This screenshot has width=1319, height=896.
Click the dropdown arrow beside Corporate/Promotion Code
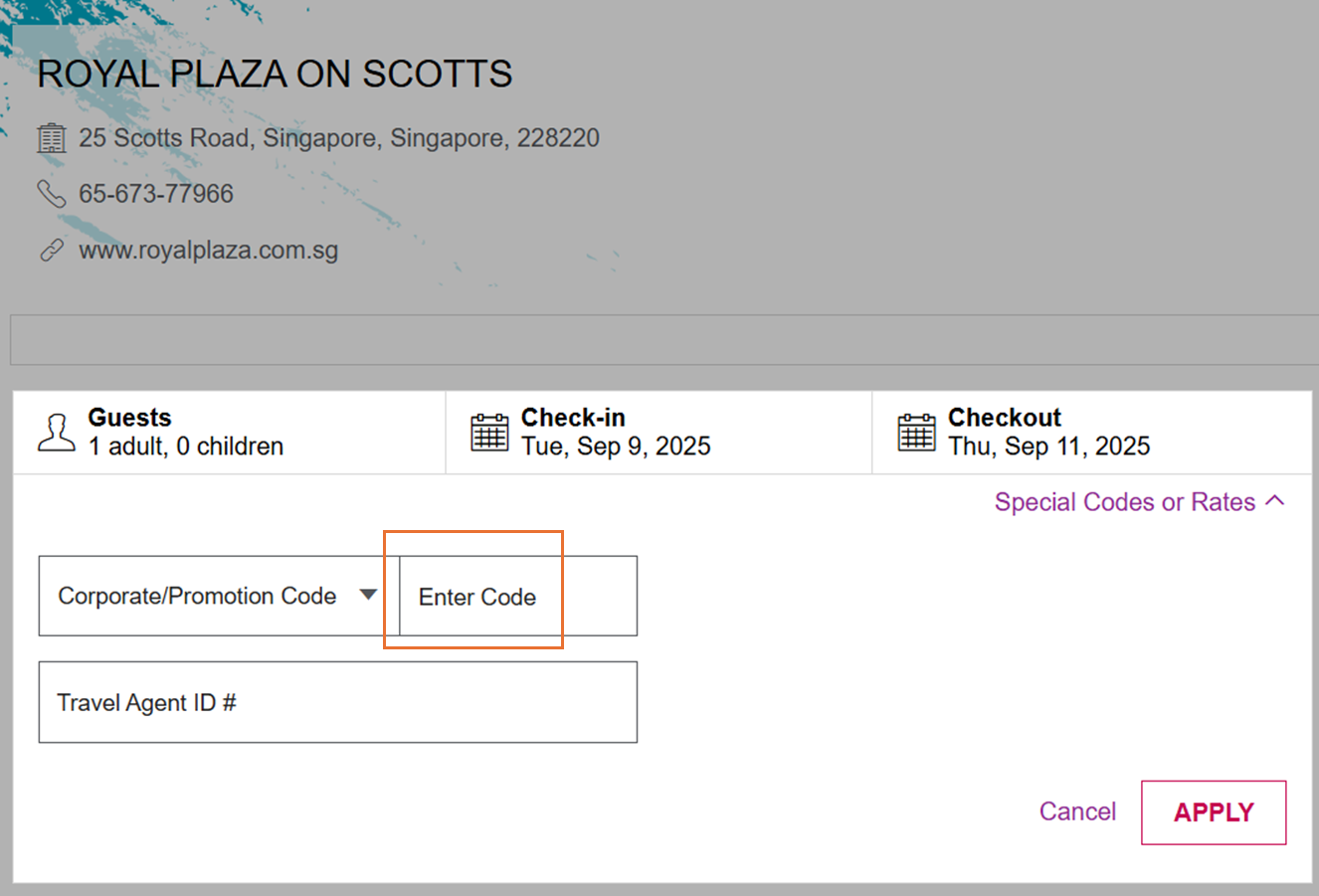(x=368, y=596)
